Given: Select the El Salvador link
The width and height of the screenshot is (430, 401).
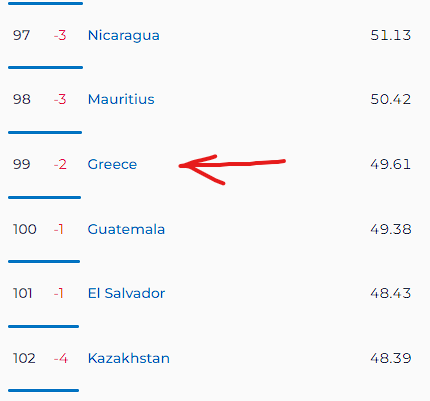Looking at the screenshot, I should [x=126, y=293].
